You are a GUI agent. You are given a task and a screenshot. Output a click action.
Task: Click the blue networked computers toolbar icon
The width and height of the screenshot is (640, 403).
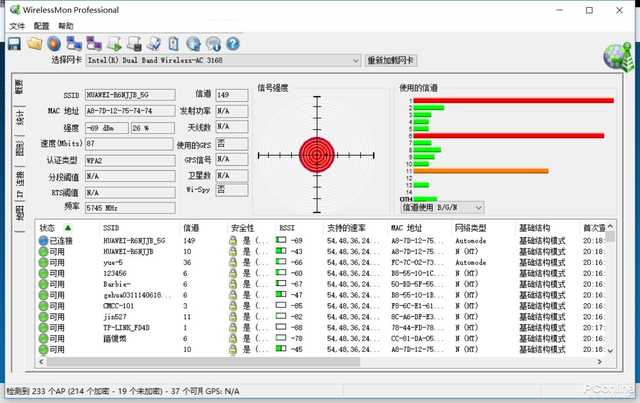pyautogui.click(x=74, y=44)
